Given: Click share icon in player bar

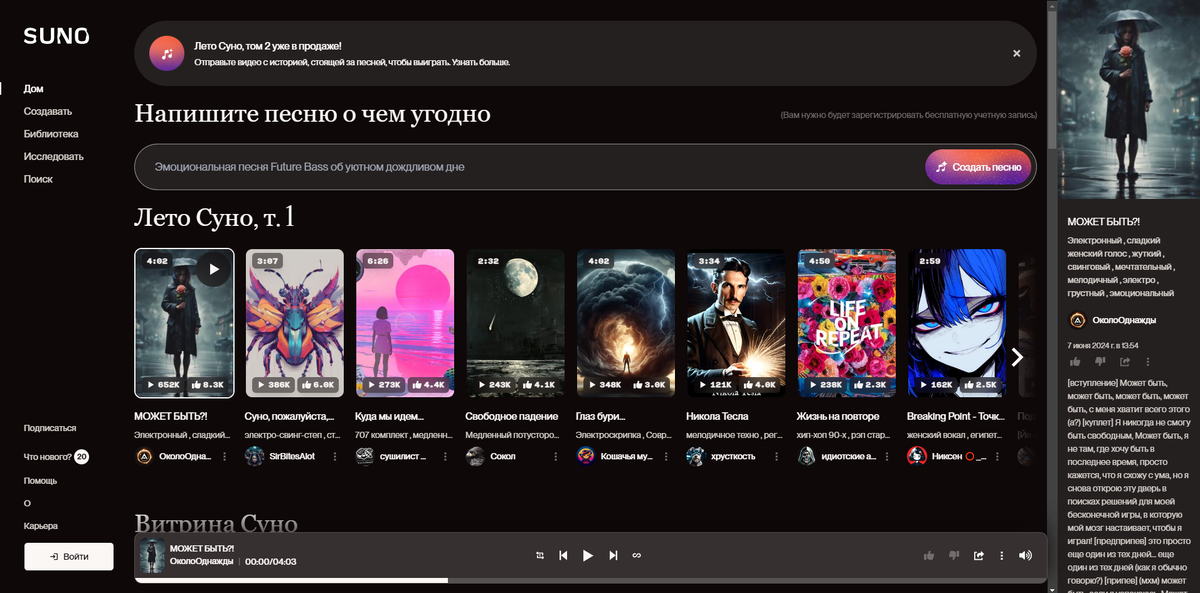Looking at the screenshot, I should coord(979,555).
